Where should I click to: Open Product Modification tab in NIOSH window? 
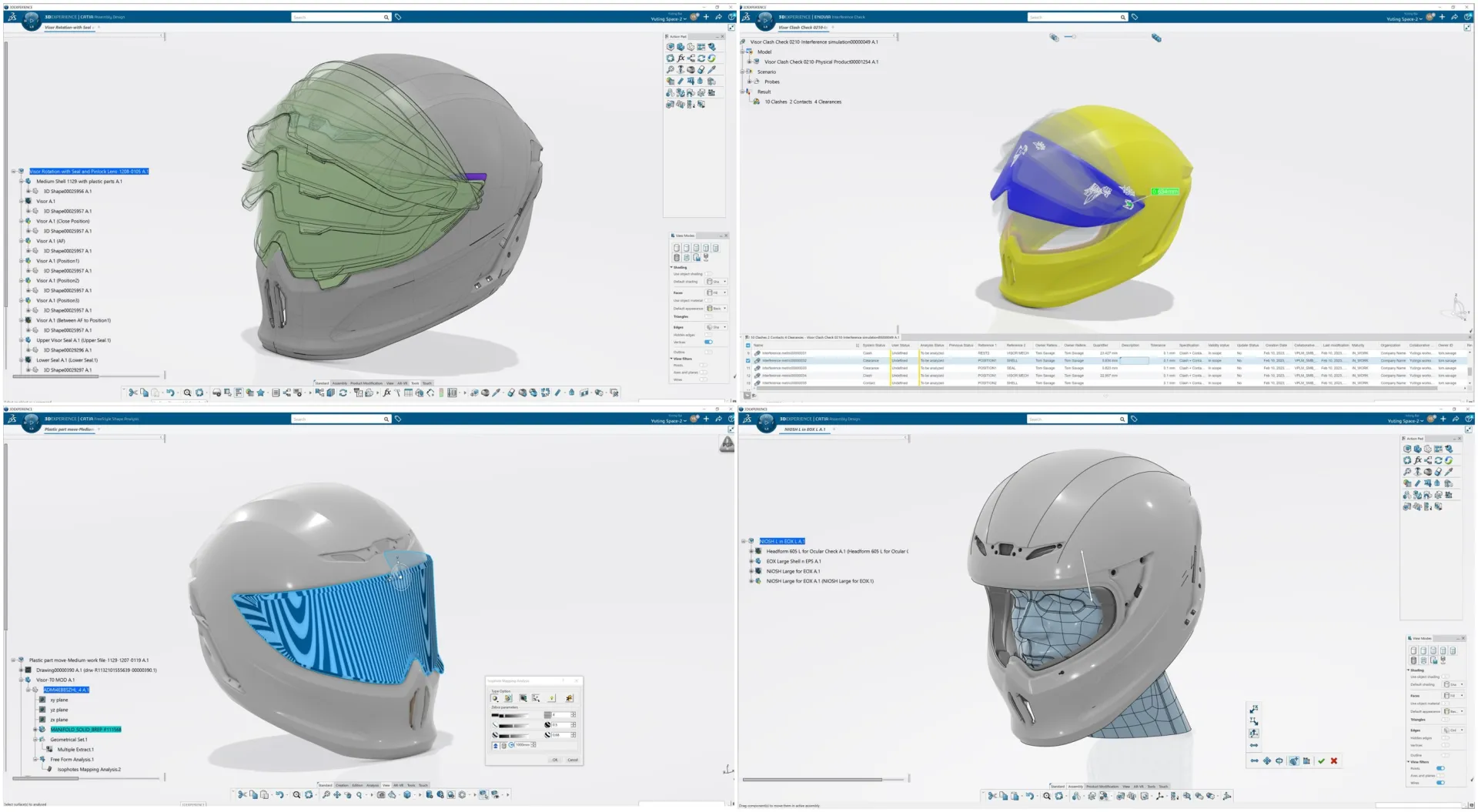pos(1102,787)
